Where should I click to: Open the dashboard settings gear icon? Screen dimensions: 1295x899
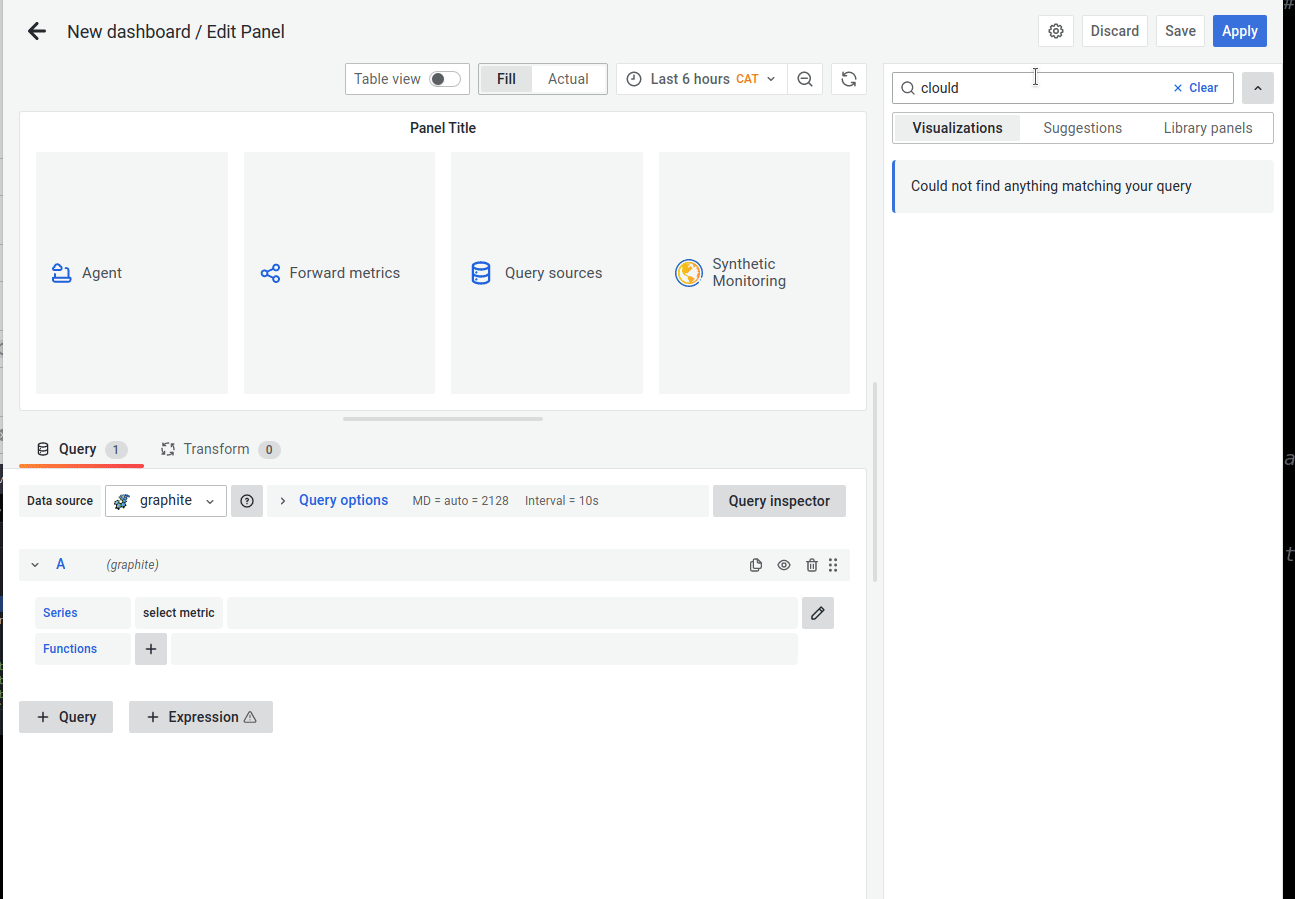(x=1056, y=30)
